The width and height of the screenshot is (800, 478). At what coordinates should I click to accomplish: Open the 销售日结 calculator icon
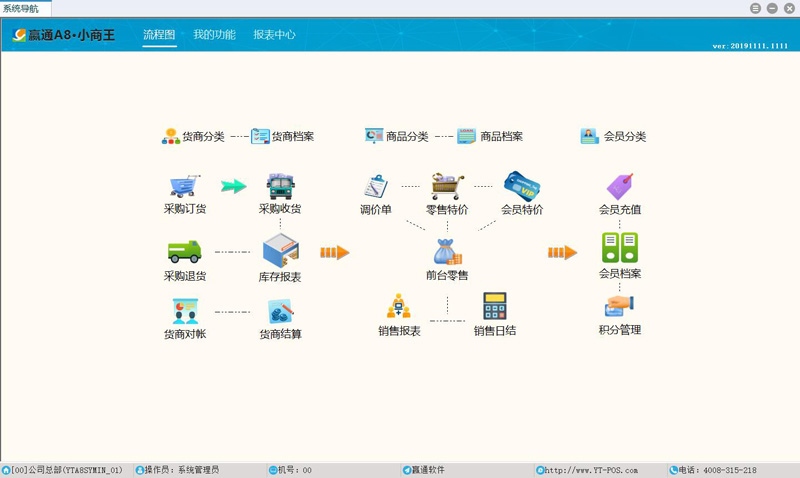[494, 307]
